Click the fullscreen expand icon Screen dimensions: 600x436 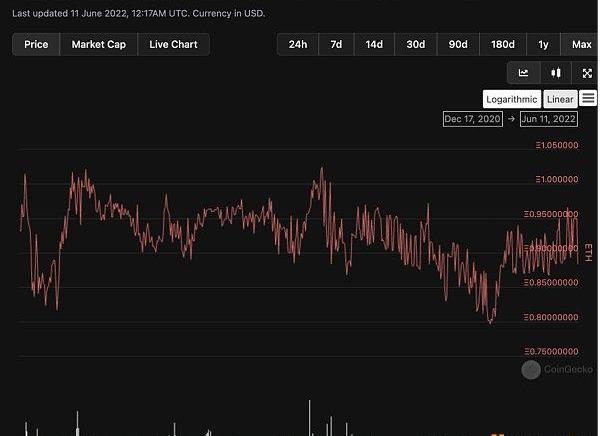(x=587, y=73)
